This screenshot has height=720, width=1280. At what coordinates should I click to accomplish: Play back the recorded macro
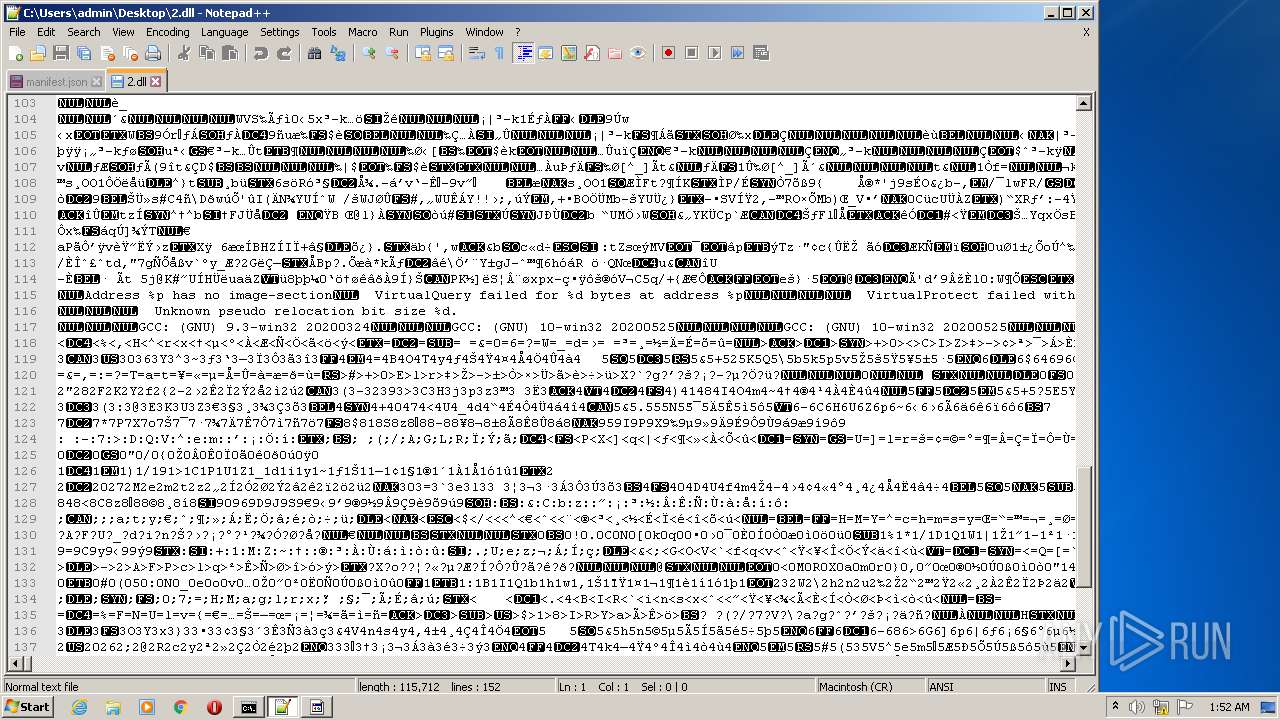(x=714, y=53)
